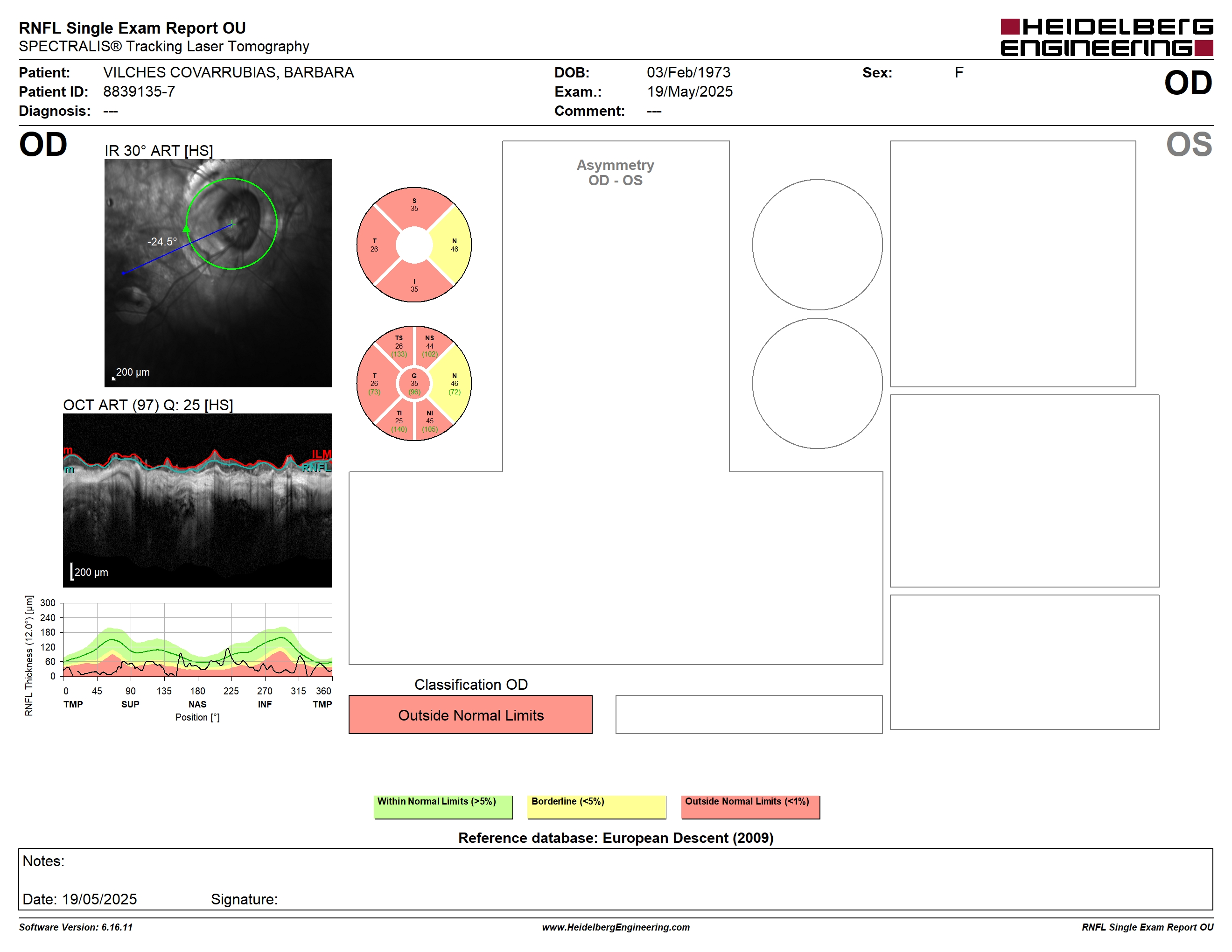The height and width of the screenshot is (952, 1232).
Task: Click the upper empty OS sector circle
Action: tap(818, 245)
